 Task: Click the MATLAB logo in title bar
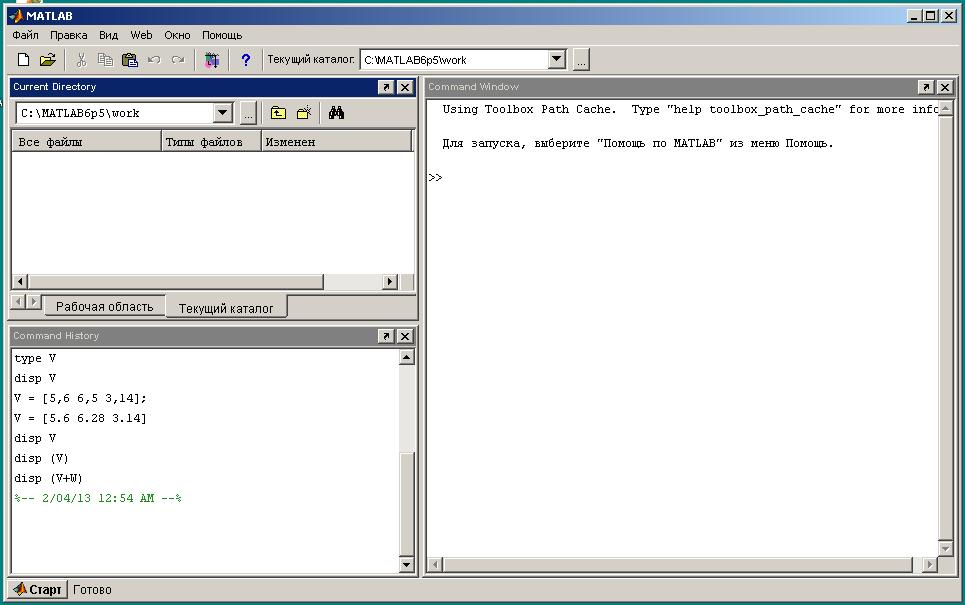pos(16,15)
